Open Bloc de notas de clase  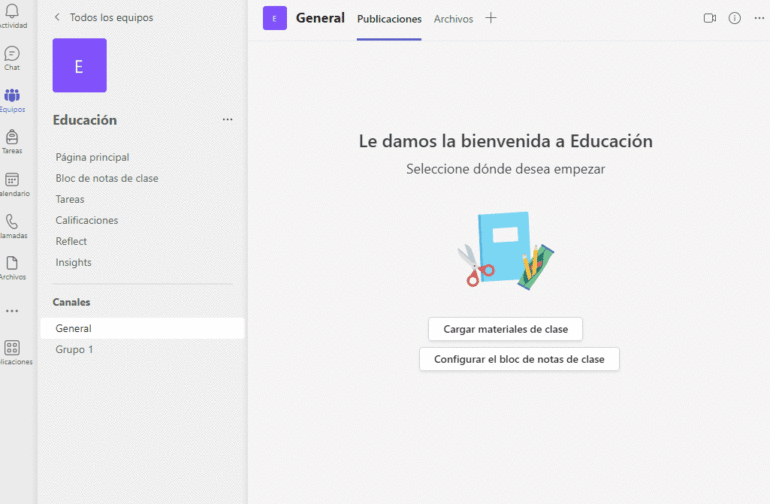point(107,178)
